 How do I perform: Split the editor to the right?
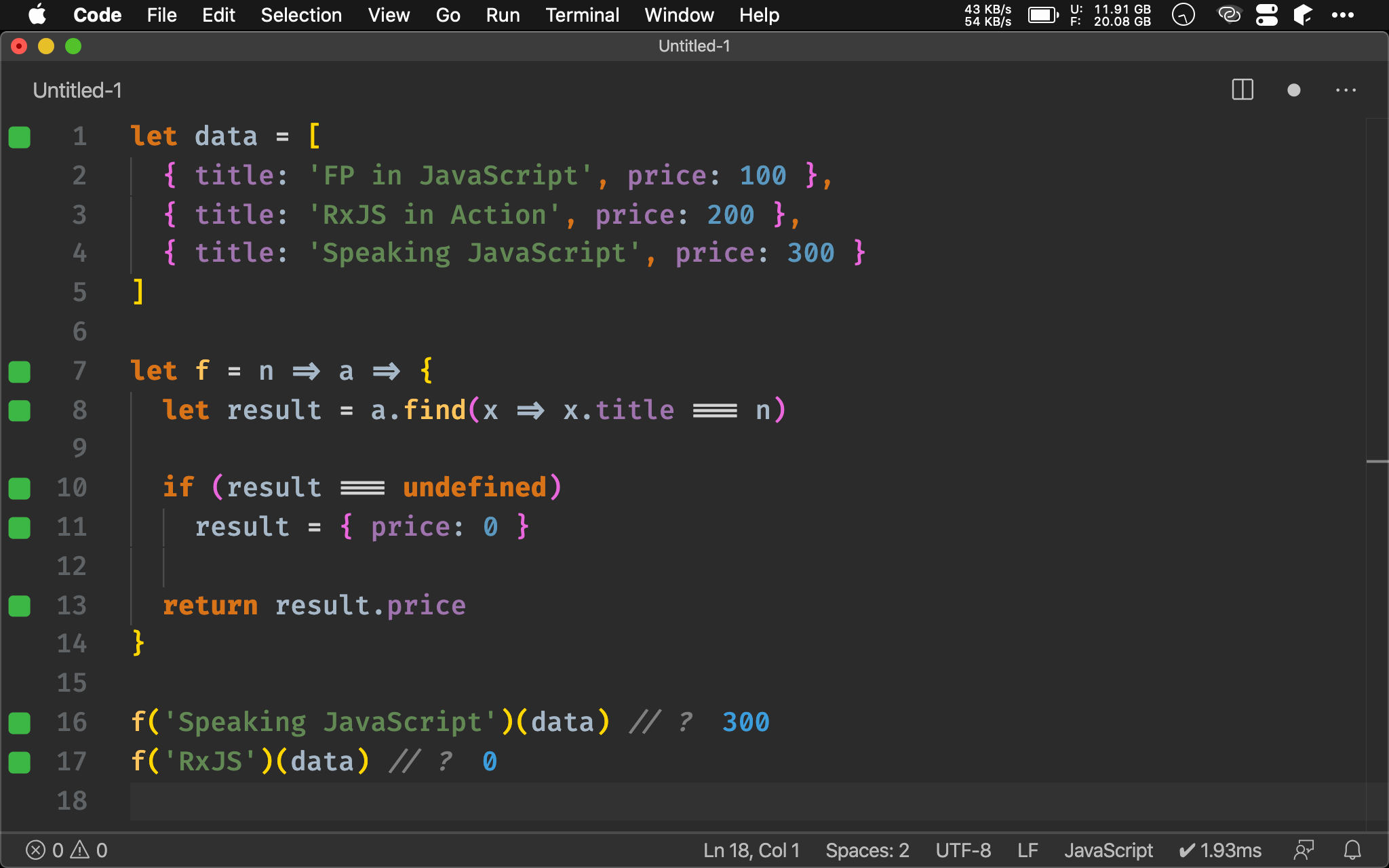[x=1243, y=90]
